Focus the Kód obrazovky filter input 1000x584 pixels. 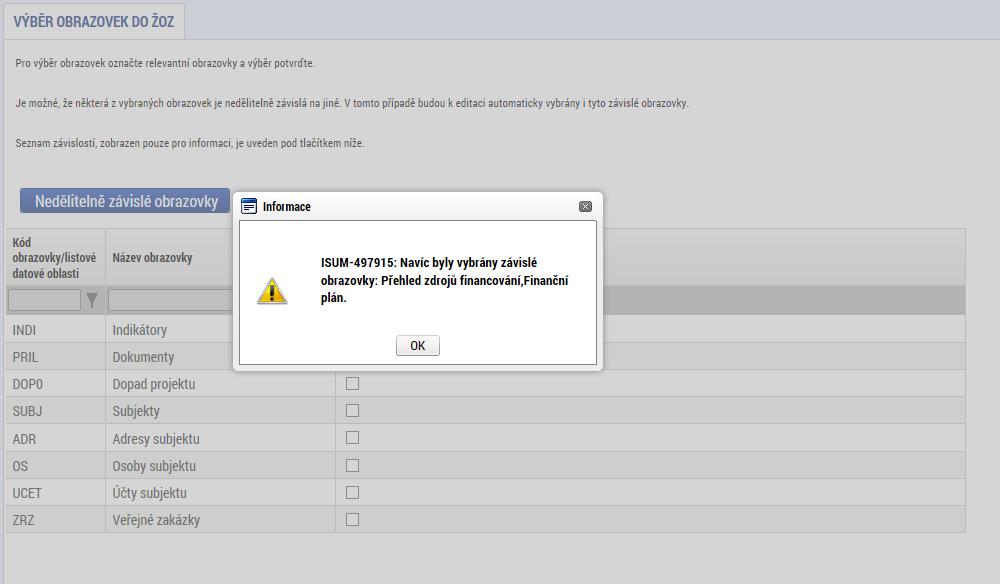tap(44, 300)
